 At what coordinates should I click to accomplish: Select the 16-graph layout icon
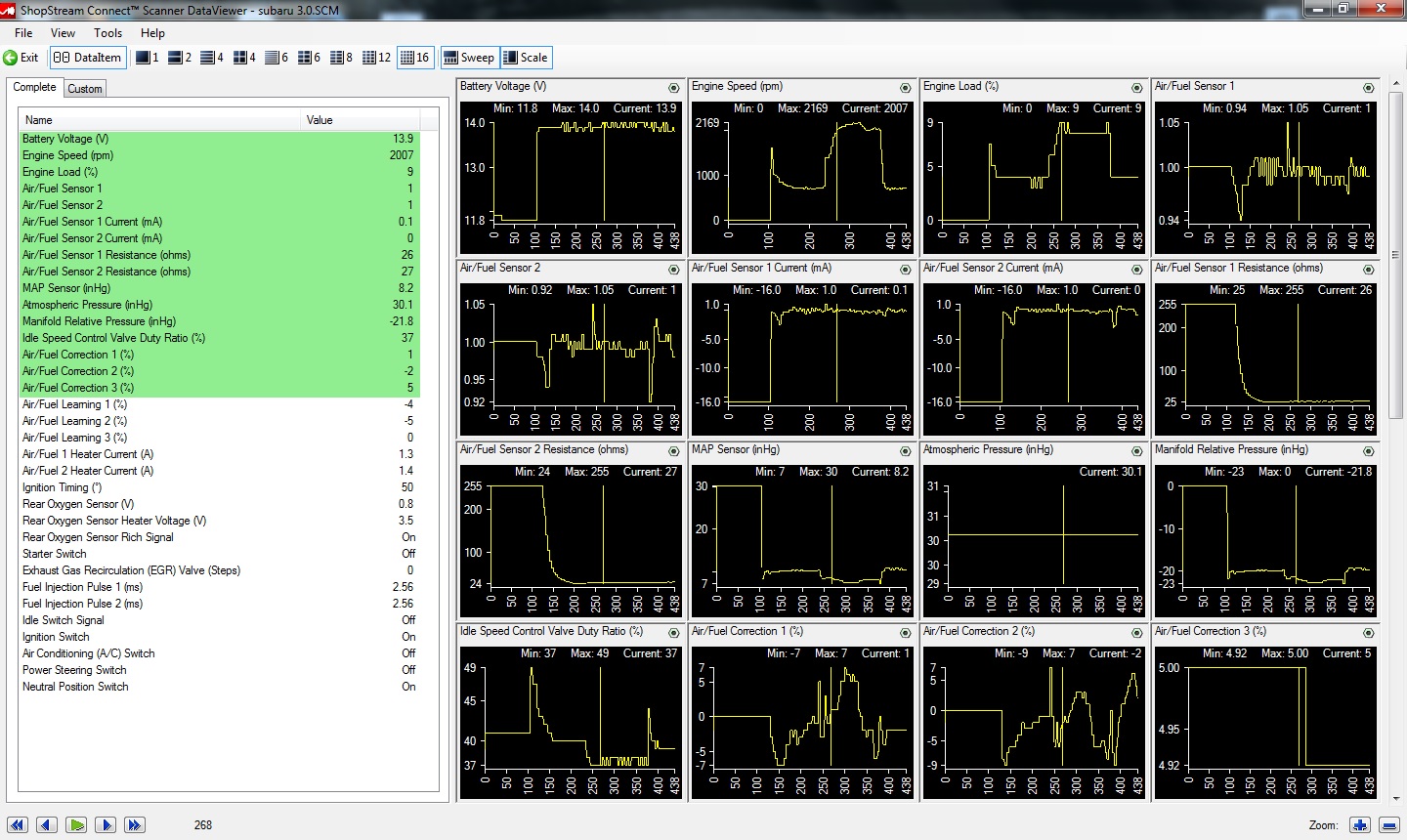pos(415,58)
